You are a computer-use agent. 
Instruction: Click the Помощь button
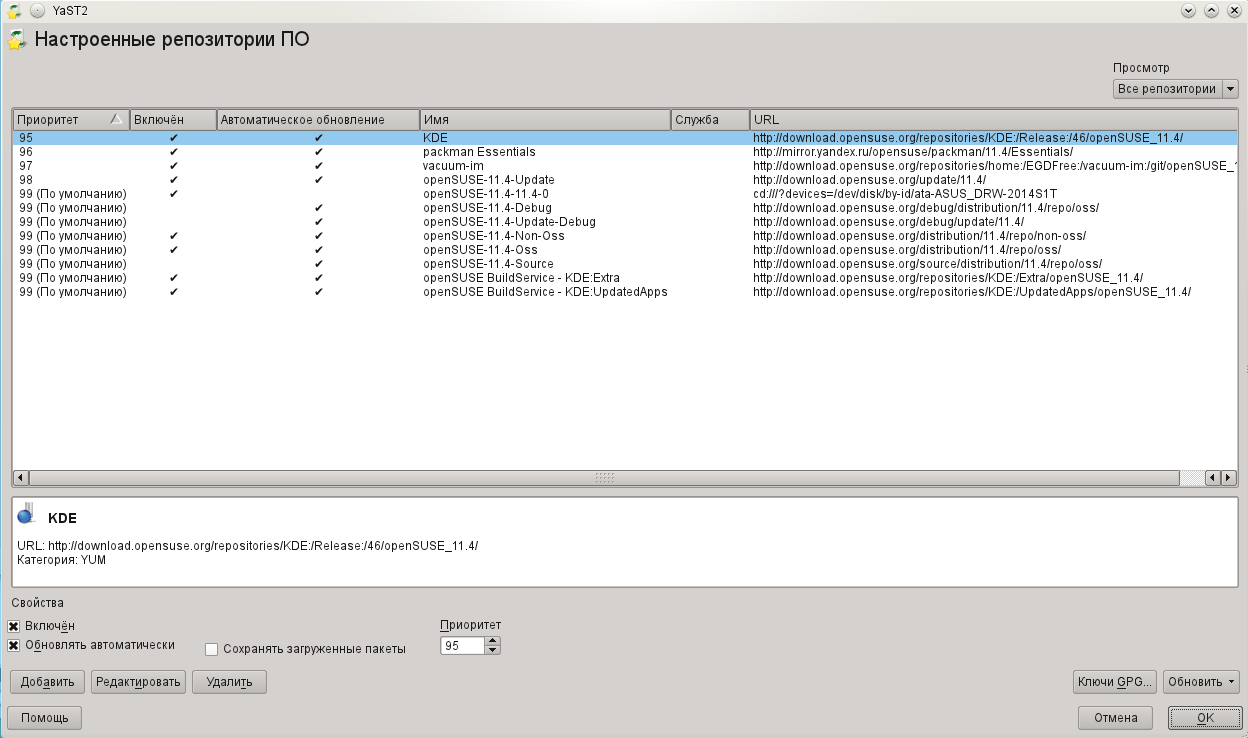(45, 717)
